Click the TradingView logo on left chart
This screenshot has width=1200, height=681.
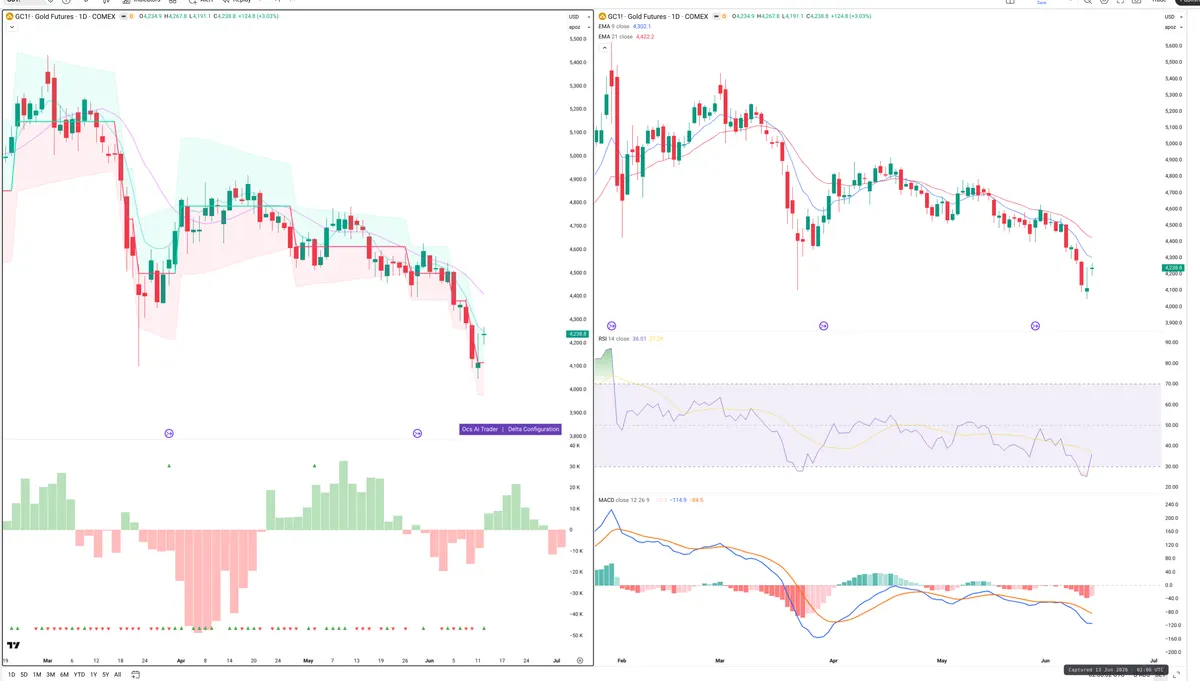[13, 646]
